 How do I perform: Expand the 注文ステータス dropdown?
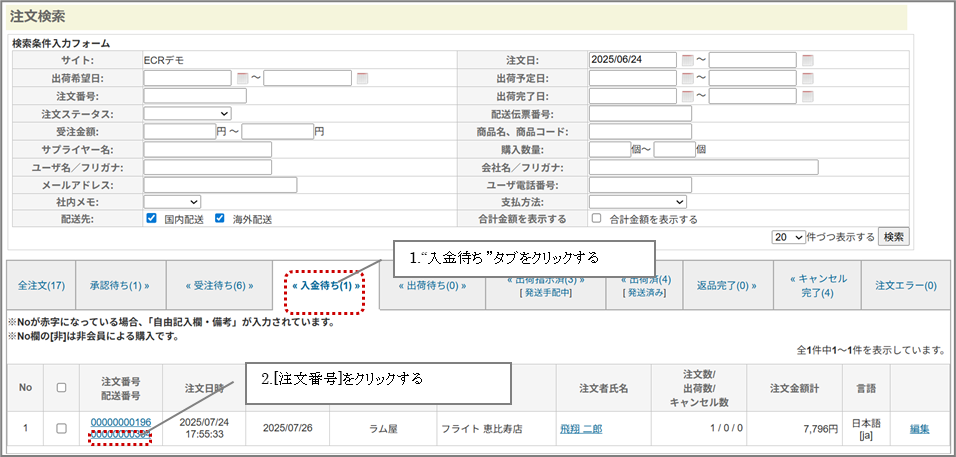coord(188,114)
